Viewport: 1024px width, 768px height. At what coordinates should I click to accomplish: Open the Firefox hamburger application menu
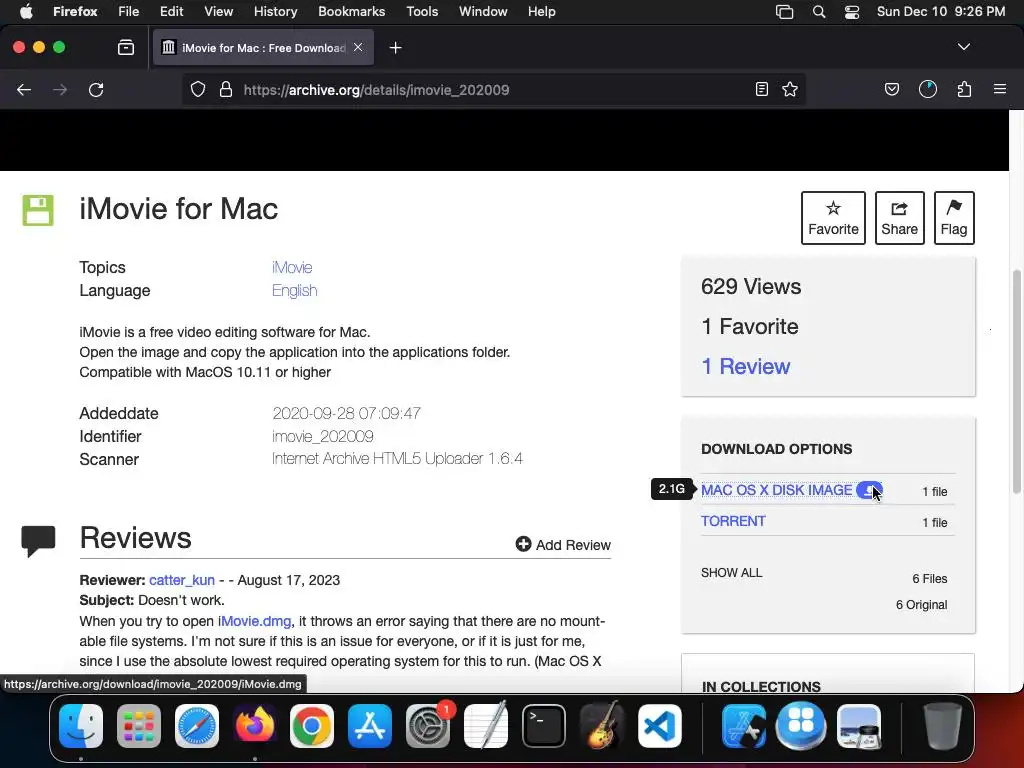point(1000,89)
